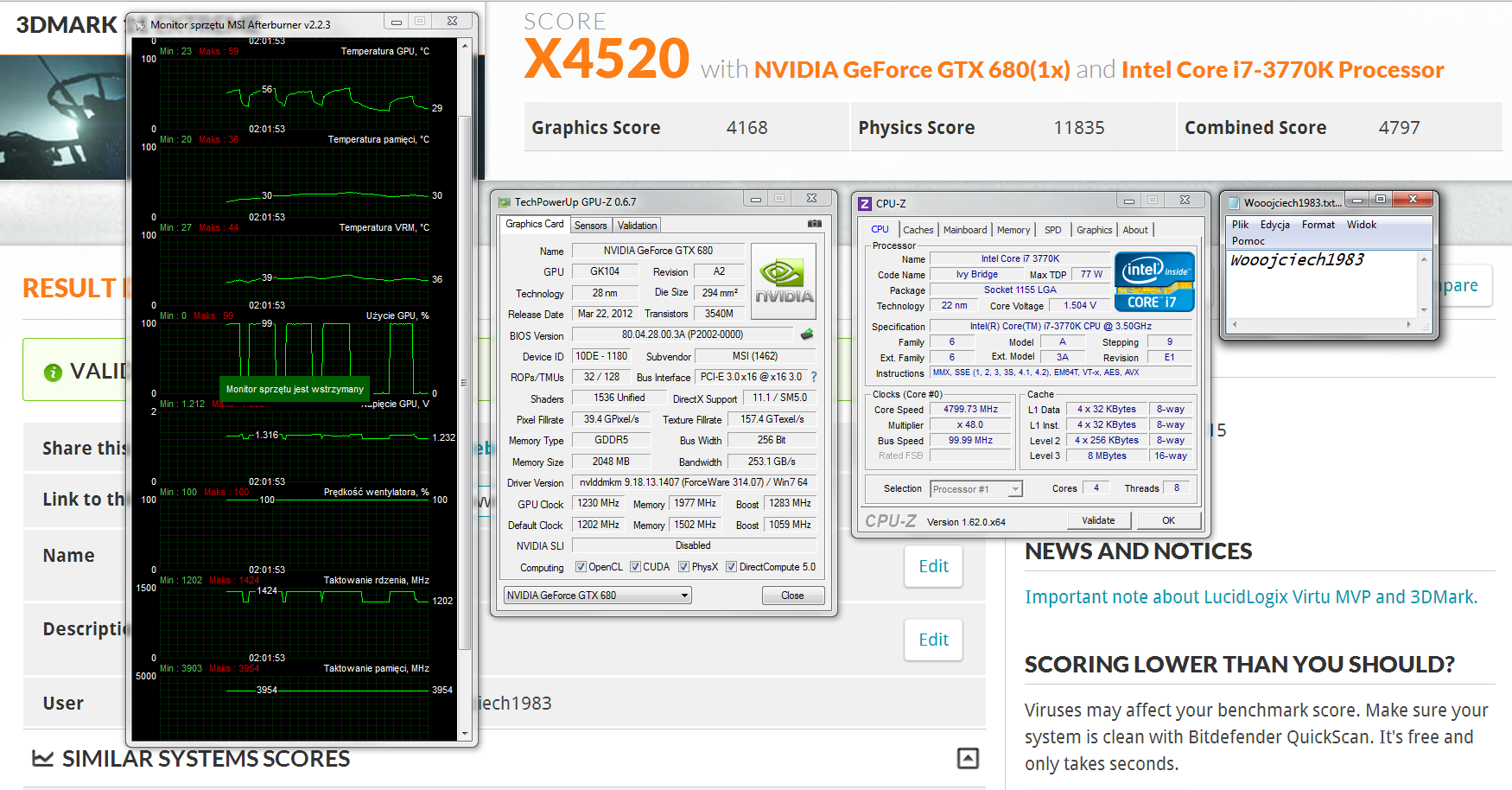Image resolution: width=1512 pixels, height=790 pixels.
Task: Open the Pomoc menu in Notepad
Action: point(1248,241)
